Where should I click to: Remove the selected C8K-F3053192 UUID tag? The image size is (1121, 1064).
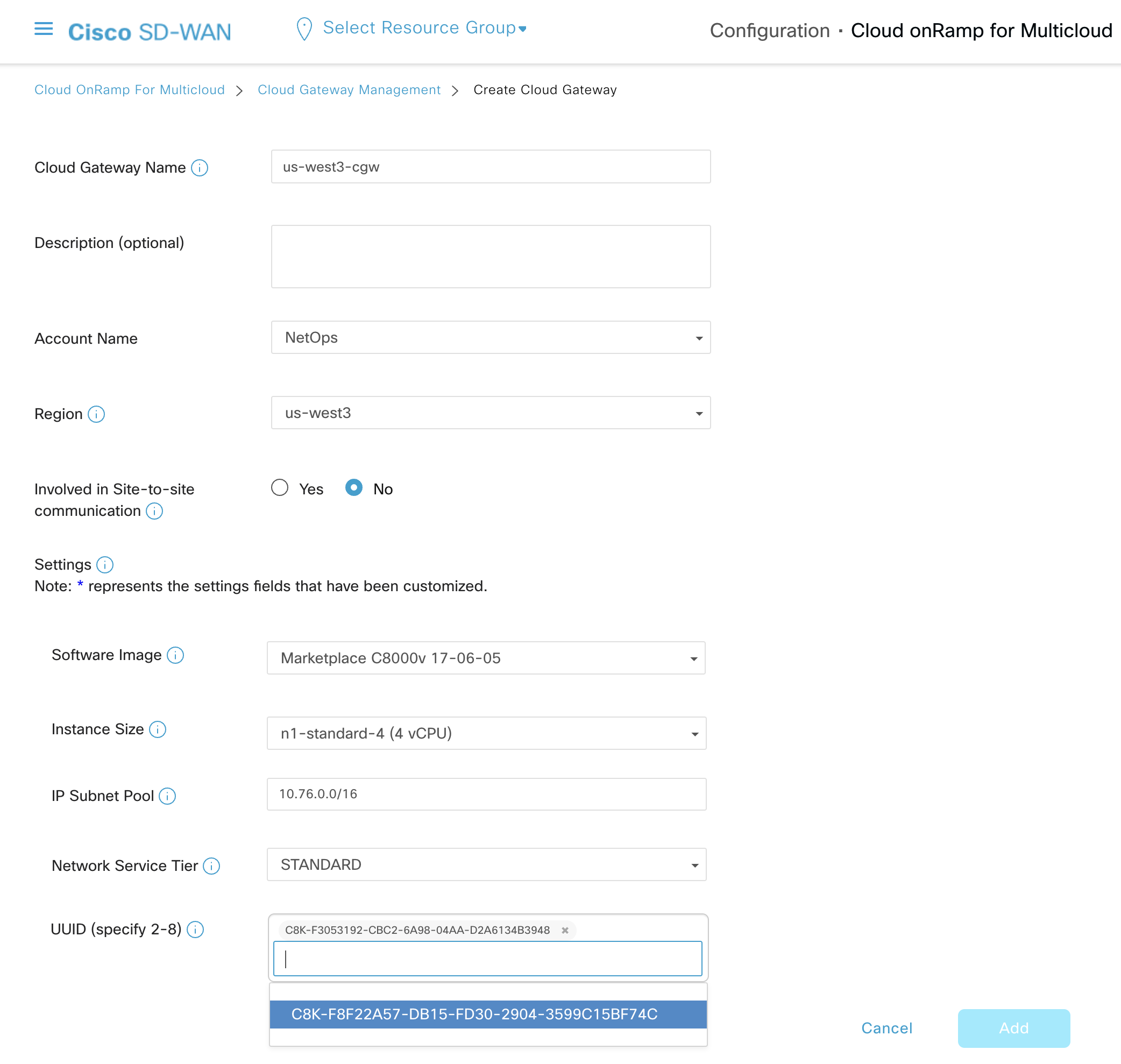pyautogui.click(x=565, y=930)
